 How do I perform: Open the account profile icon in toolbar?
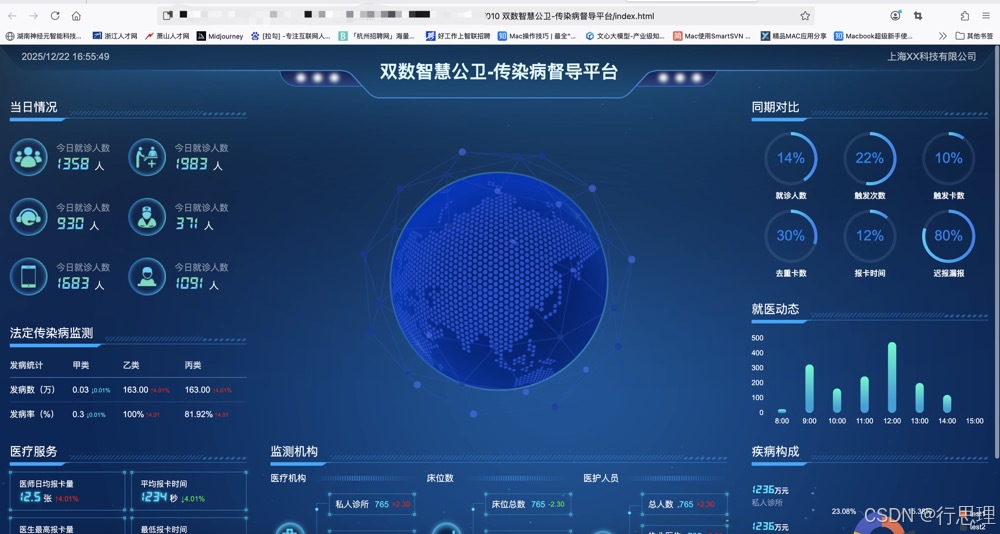coord(895,16)
